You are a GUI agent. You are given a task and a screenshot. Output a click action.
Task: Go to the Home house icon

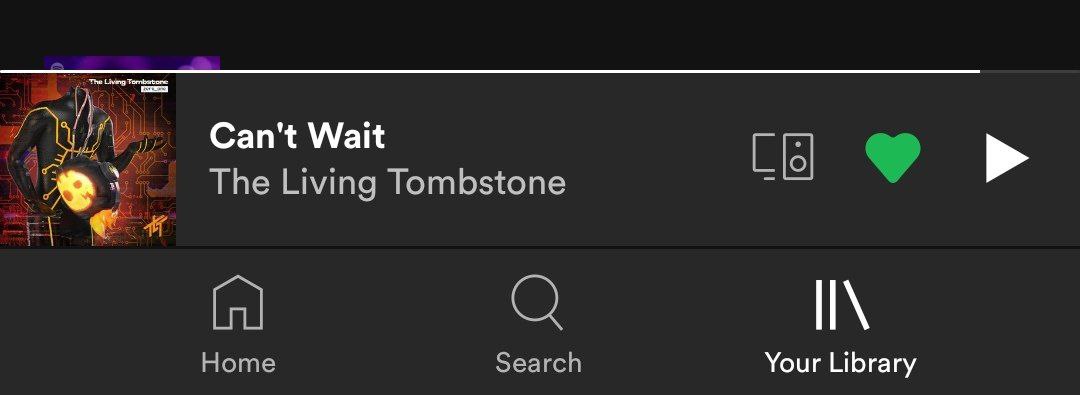pos(238,302)
